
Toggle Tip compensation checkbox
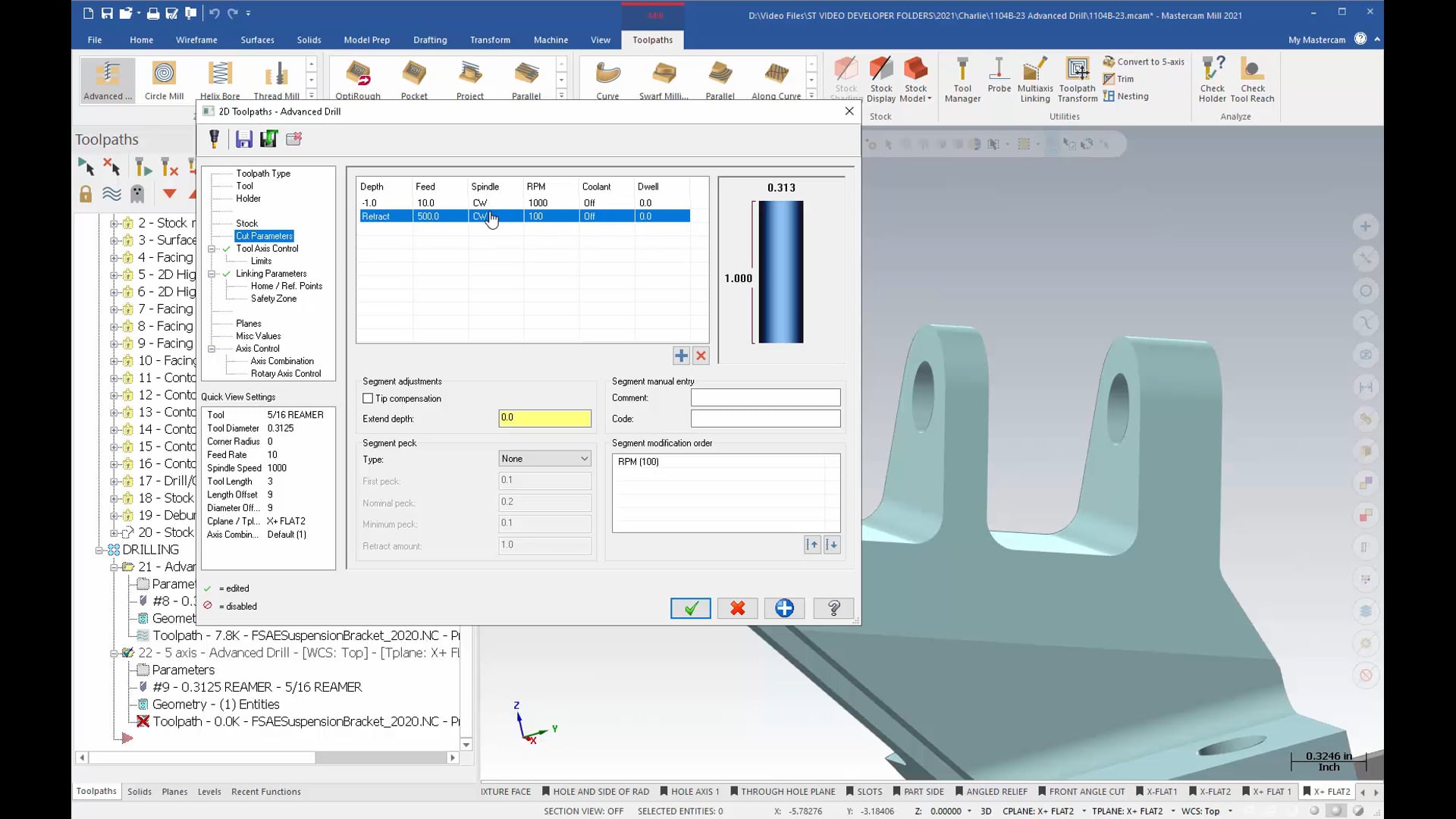tap(368, 398)
